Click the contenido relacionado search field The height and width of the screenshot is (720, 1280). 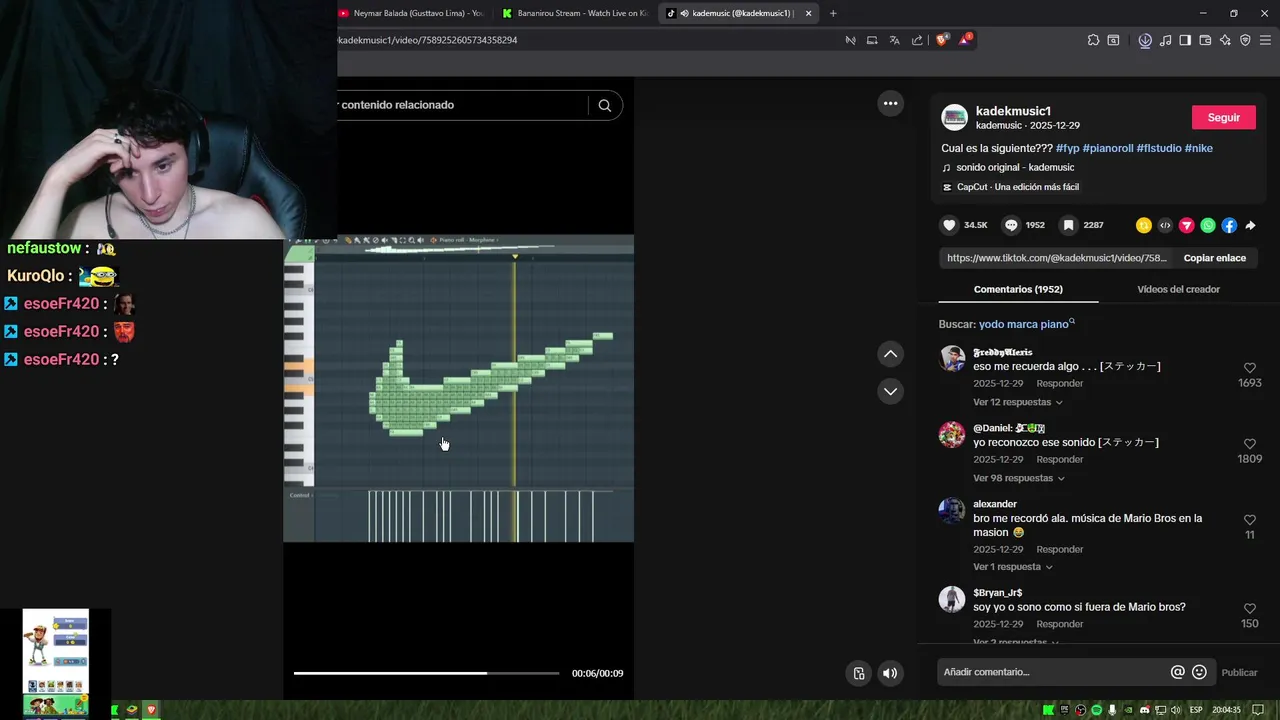tap(462, 105)
